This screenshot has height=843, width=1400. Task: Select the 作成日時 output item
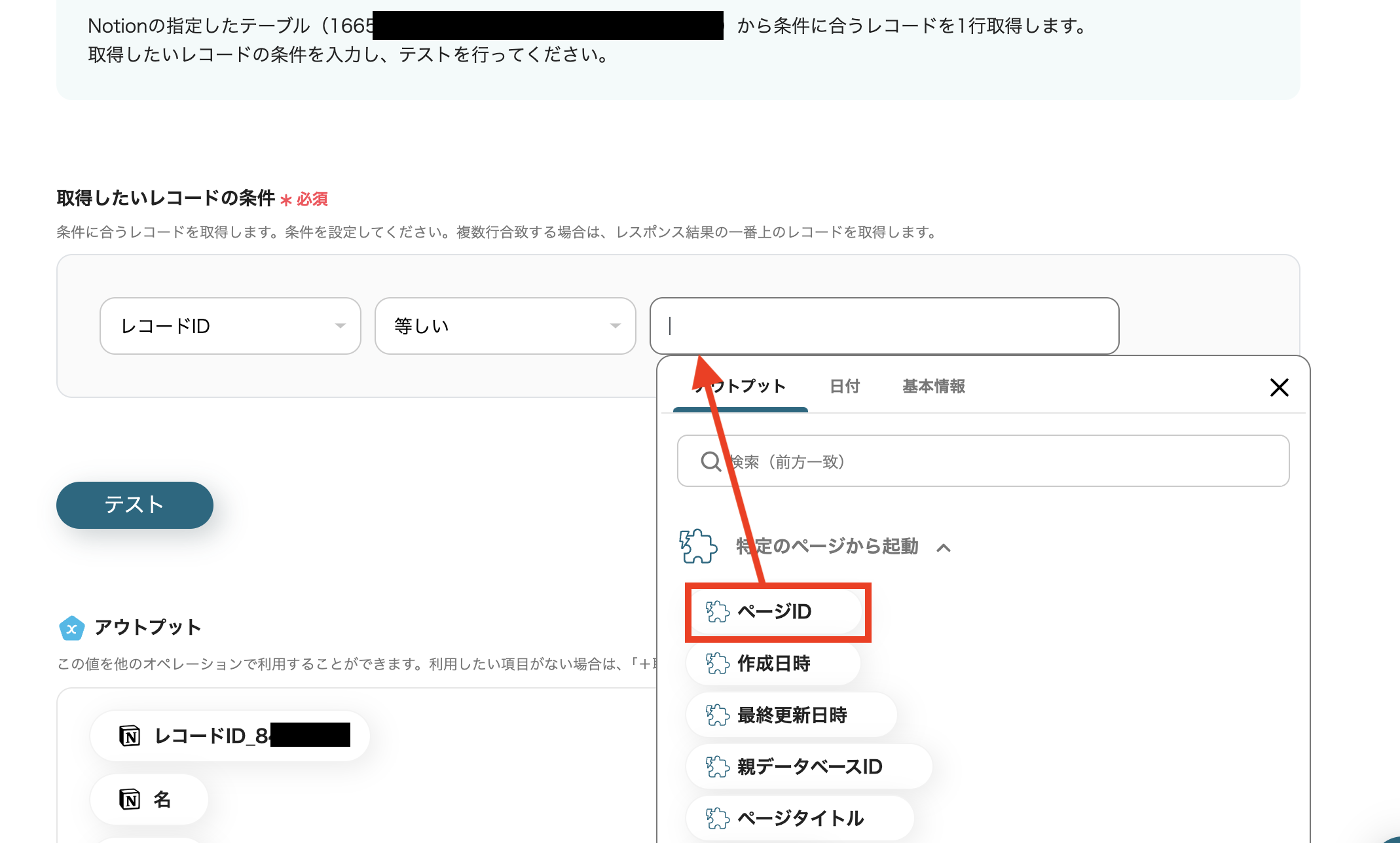[x=773, y=663]
